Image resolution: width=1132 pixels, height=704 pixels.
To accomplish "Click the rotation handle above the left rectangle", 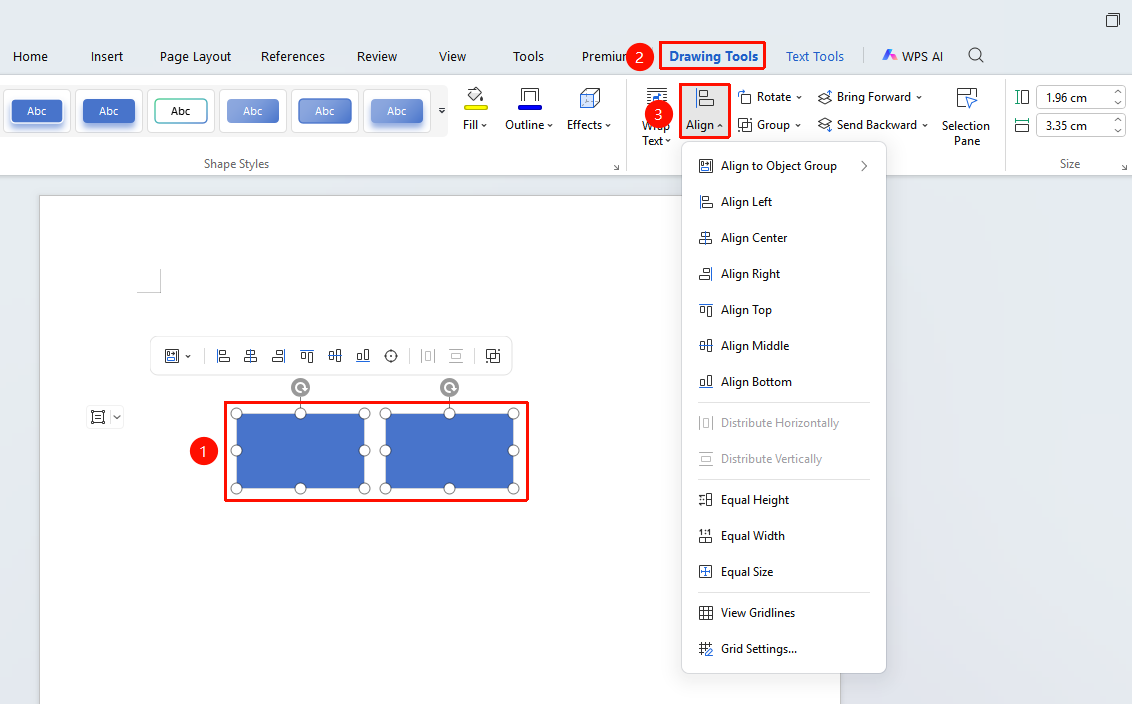I will 300,388.
